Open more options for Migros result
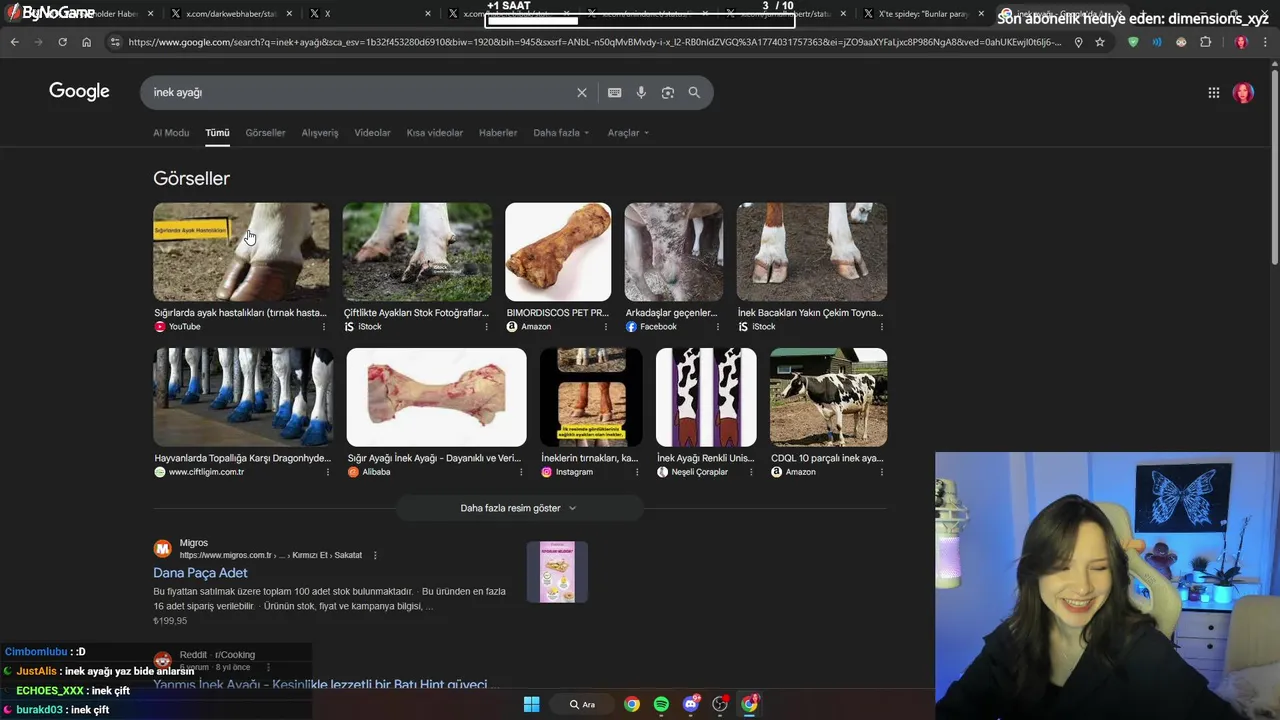The height and width of the screenshot is (720, 1280). tap(375, 555)
